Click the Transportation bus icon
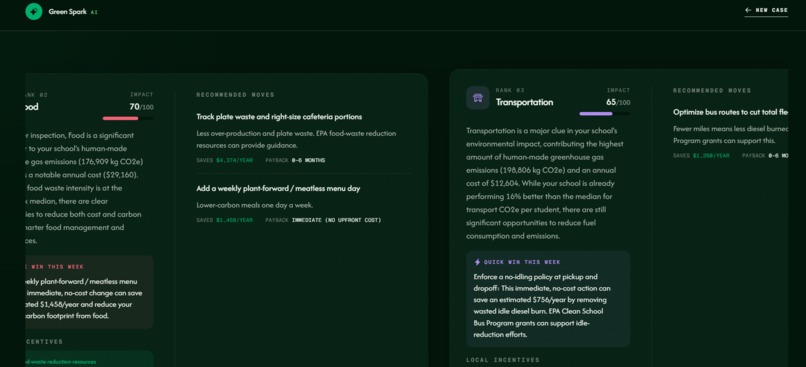The image size is (806, 367). (478, 98)
